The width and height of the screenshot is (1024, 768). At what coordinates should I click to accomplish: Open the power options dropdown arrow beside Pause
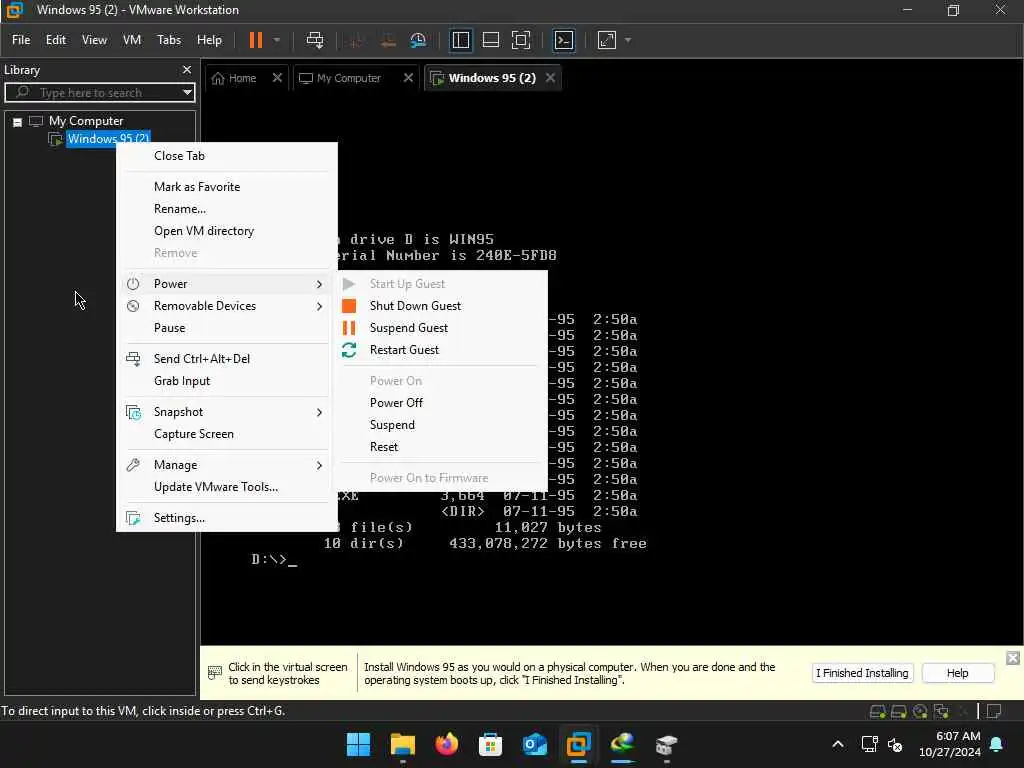pyautogui.click(x=277, y=40)
